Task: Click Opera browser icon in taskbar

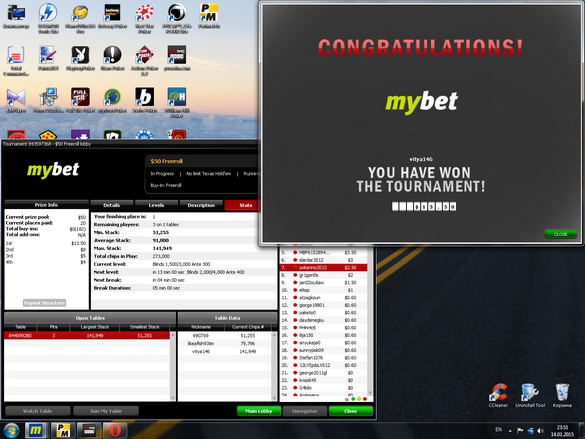Action: 115,430
